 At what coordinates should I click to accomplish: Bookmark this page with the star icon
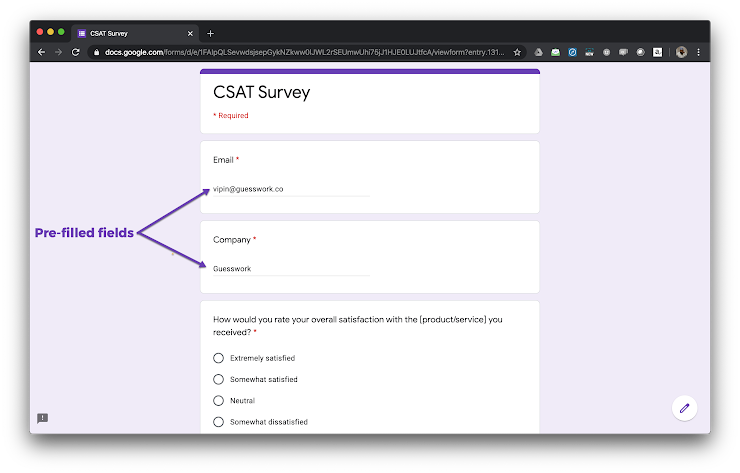tap(517, 52)
